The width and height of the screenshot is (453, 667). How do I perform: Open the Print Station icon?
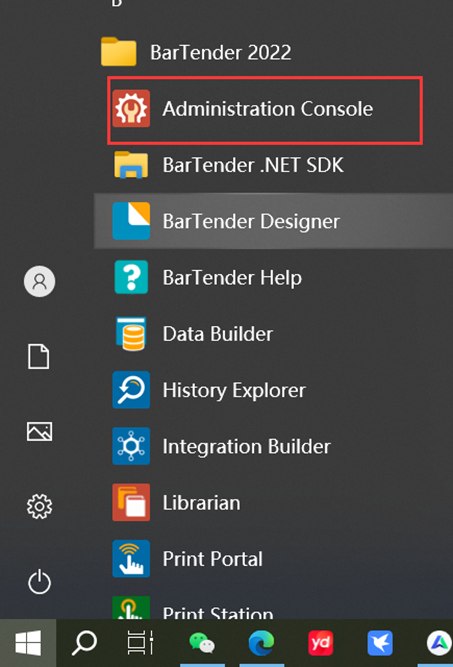click(x=131, y=607)
